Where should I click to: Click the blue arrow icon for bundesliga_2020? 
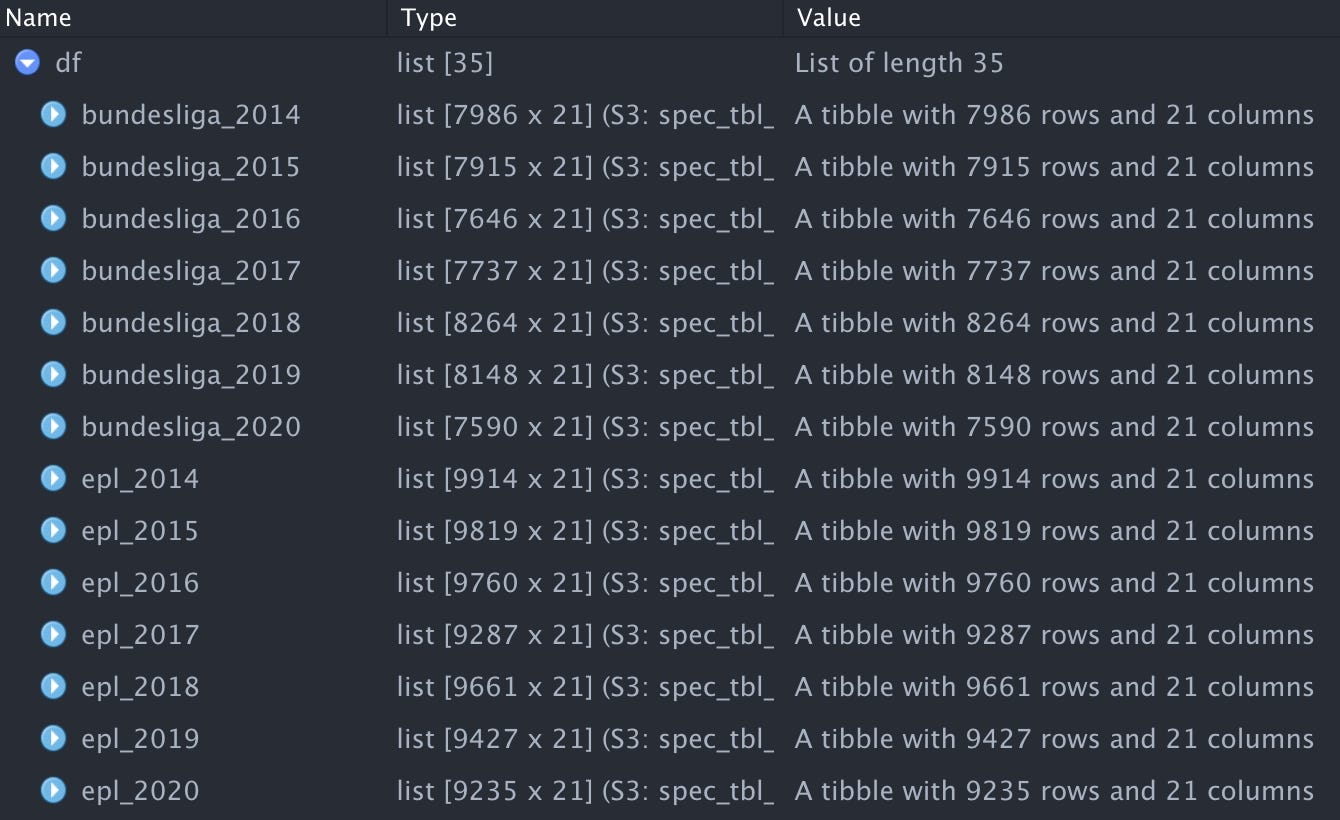(53, 426)
